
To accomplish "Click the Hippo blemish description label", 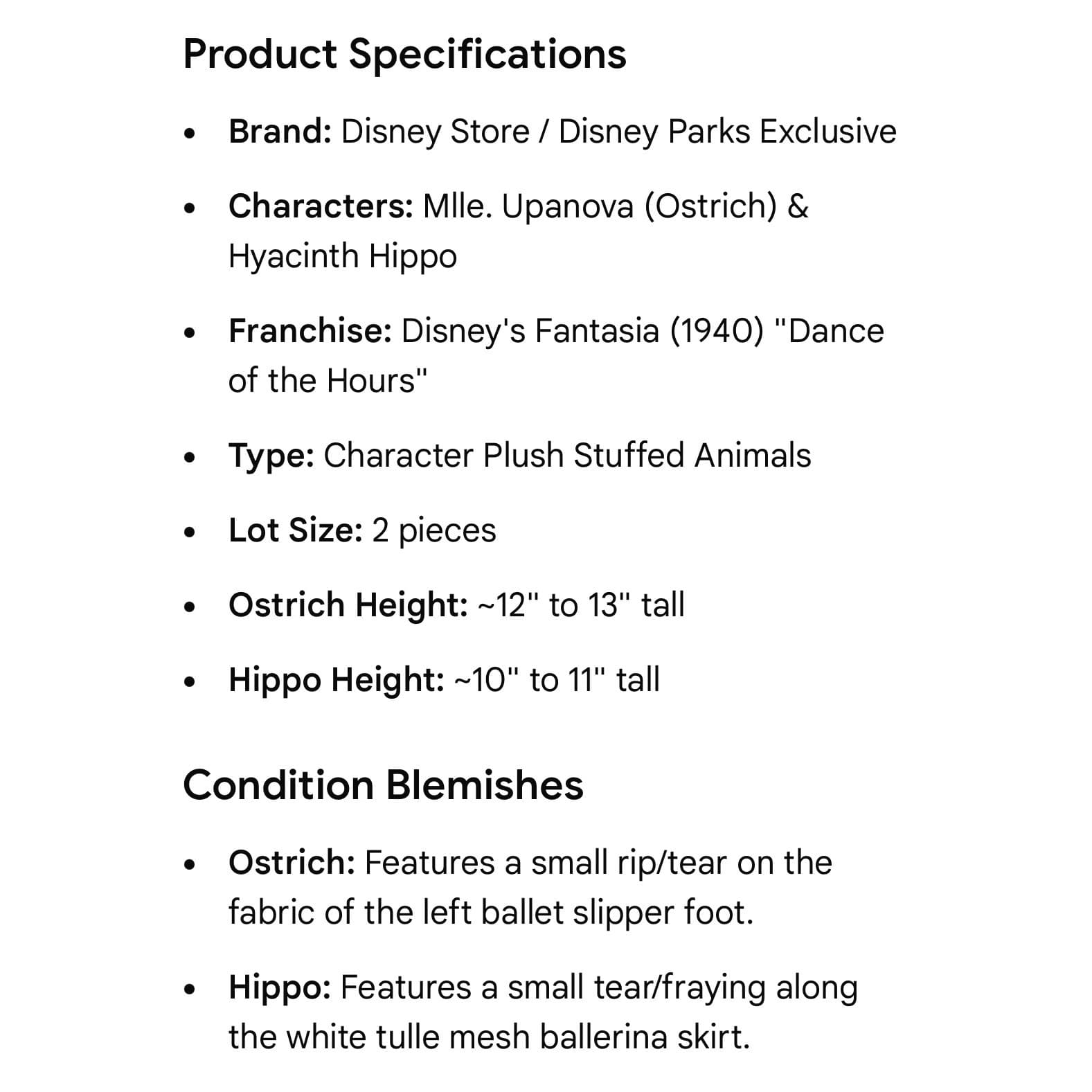I will tap(280, 987).
